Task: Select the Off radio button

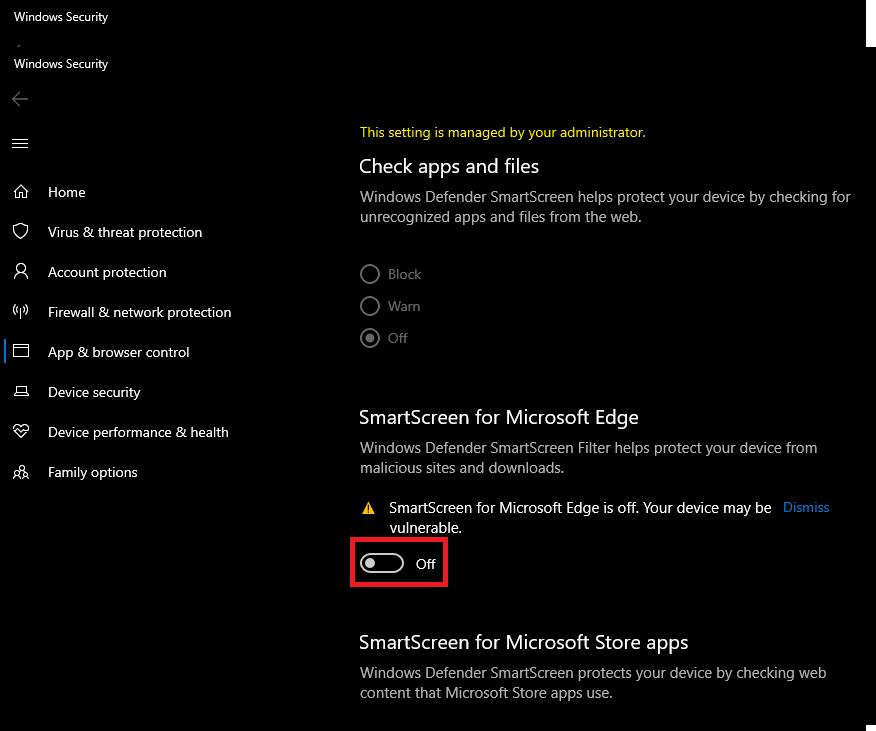Action: pos(370,338)
